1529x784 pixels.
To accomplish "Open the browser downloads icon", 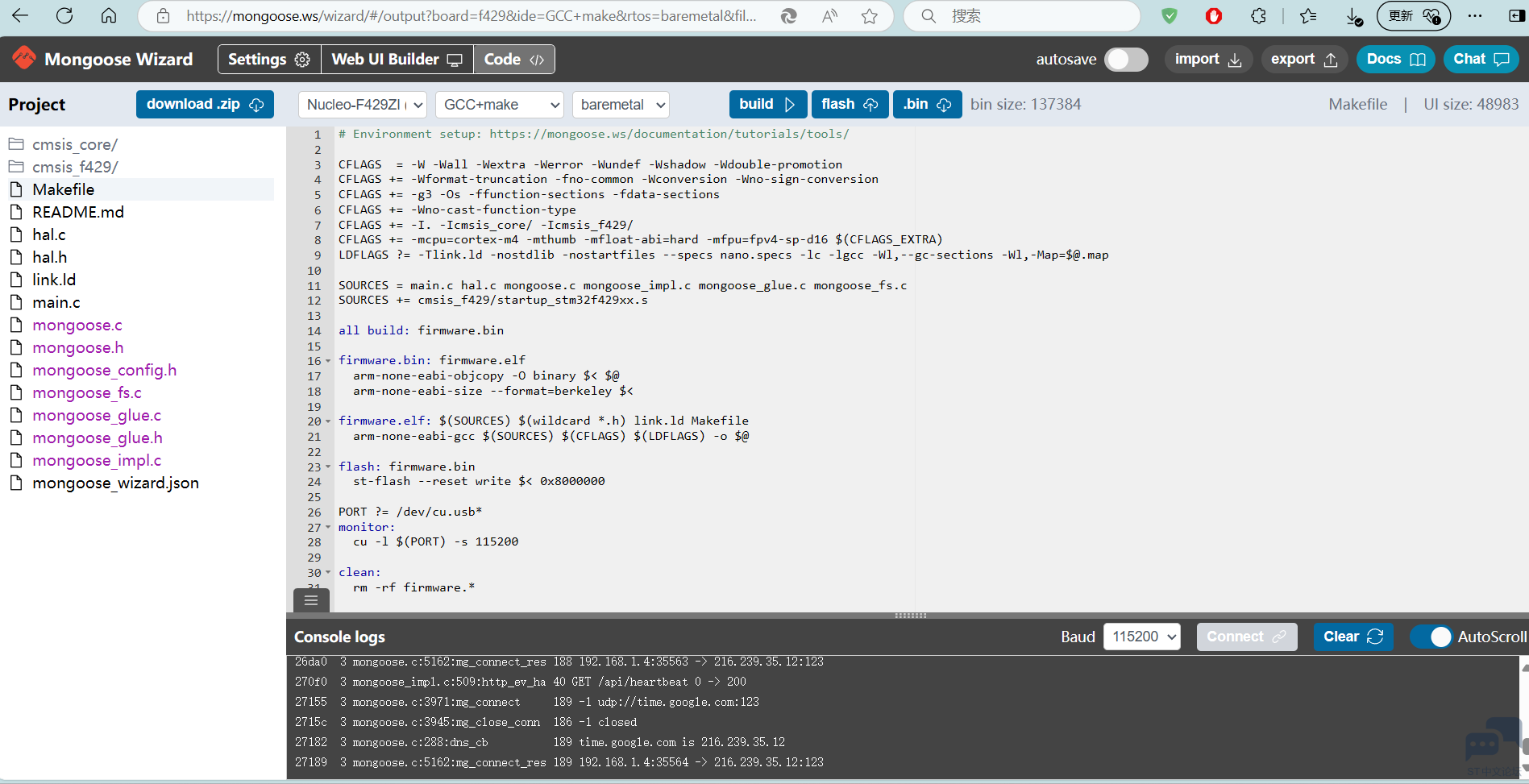I will tap(1354, 16).
